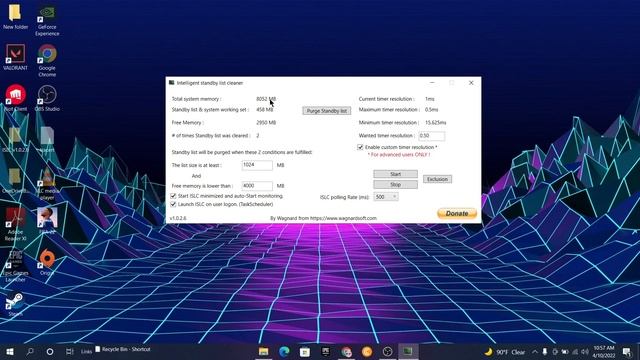Open Cortana from the taskbar
This screenshot has height=360, width=640.
49,351
